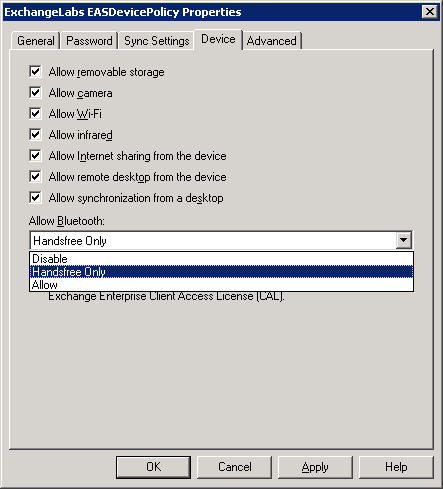The height and width of the screenshot is (489, 443).
Task: Choose Handsfree Only option in list
Action: [x=221, y=272]
